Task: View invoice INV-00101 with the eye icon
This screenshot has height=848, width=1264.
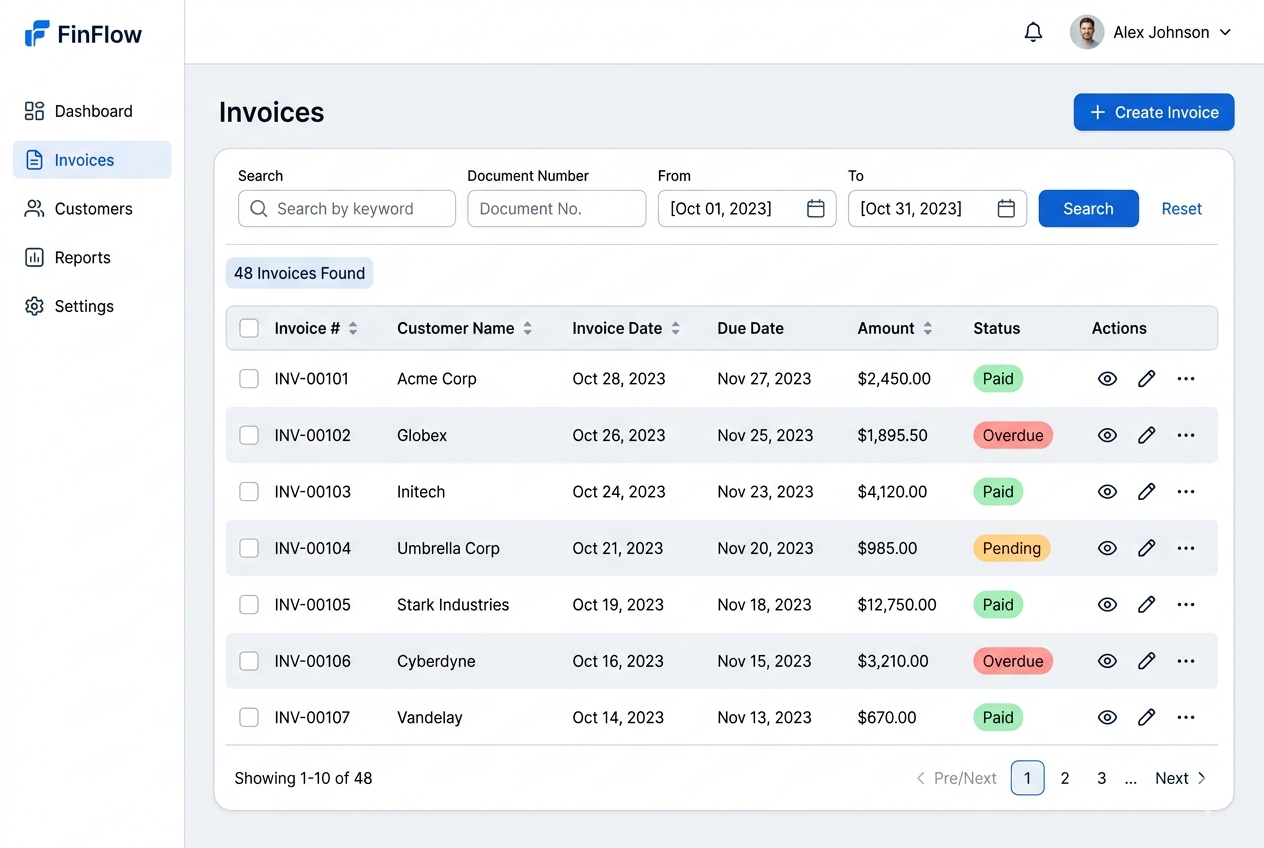Action: pyautogui.click(x=1107, y=379)
